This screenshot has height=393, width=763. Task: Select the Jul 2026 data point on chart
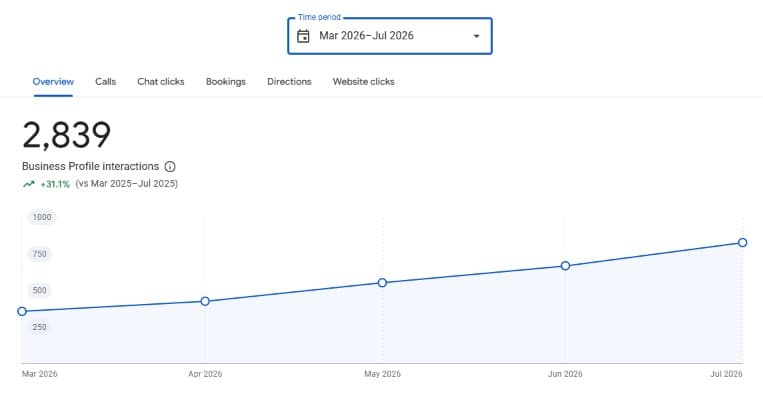point(743,243)
